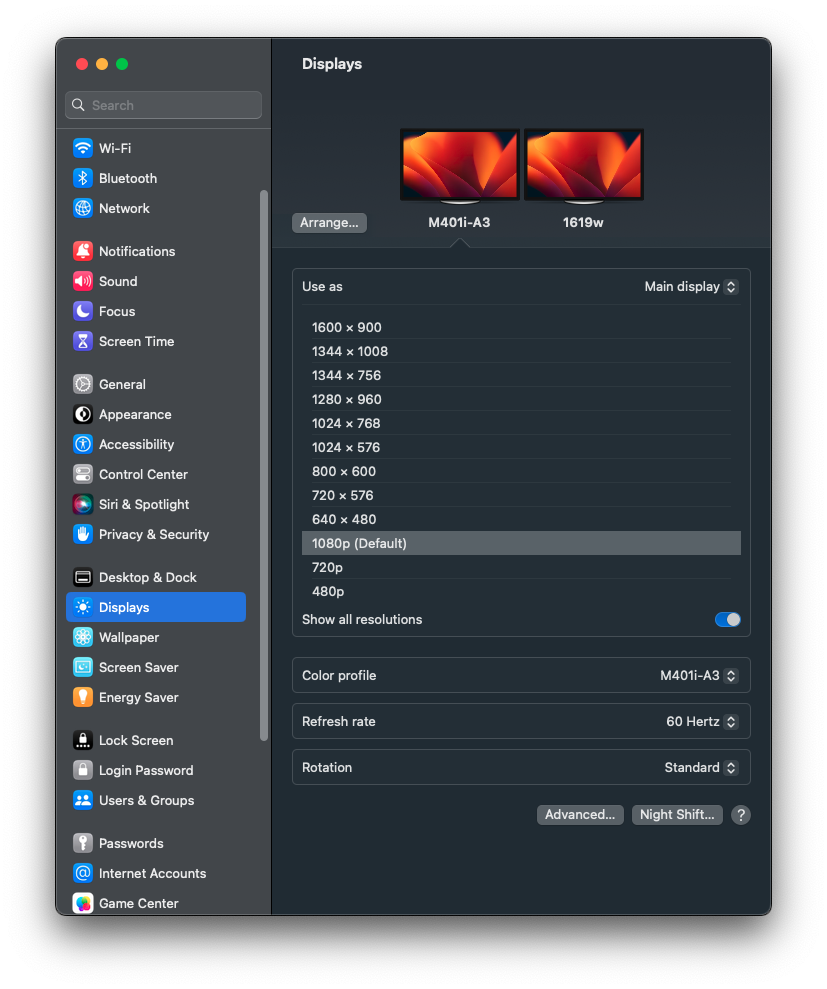827x989 pixels.
Task: Expand the Color profile dropdown
Action: pos(698,676)
